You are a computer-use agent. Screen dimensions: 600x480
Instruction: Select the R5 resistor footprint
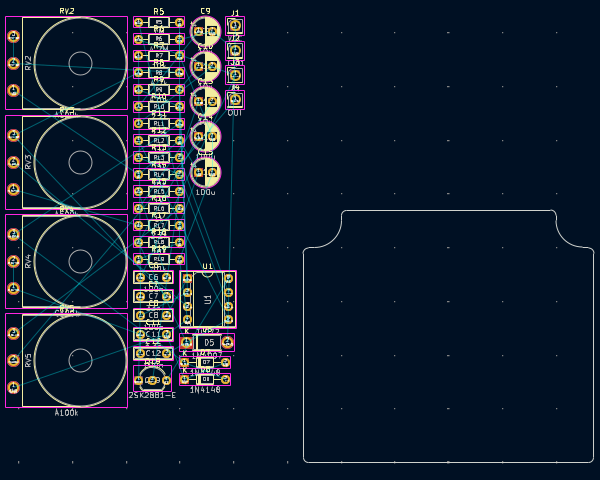tap(158, 22)
